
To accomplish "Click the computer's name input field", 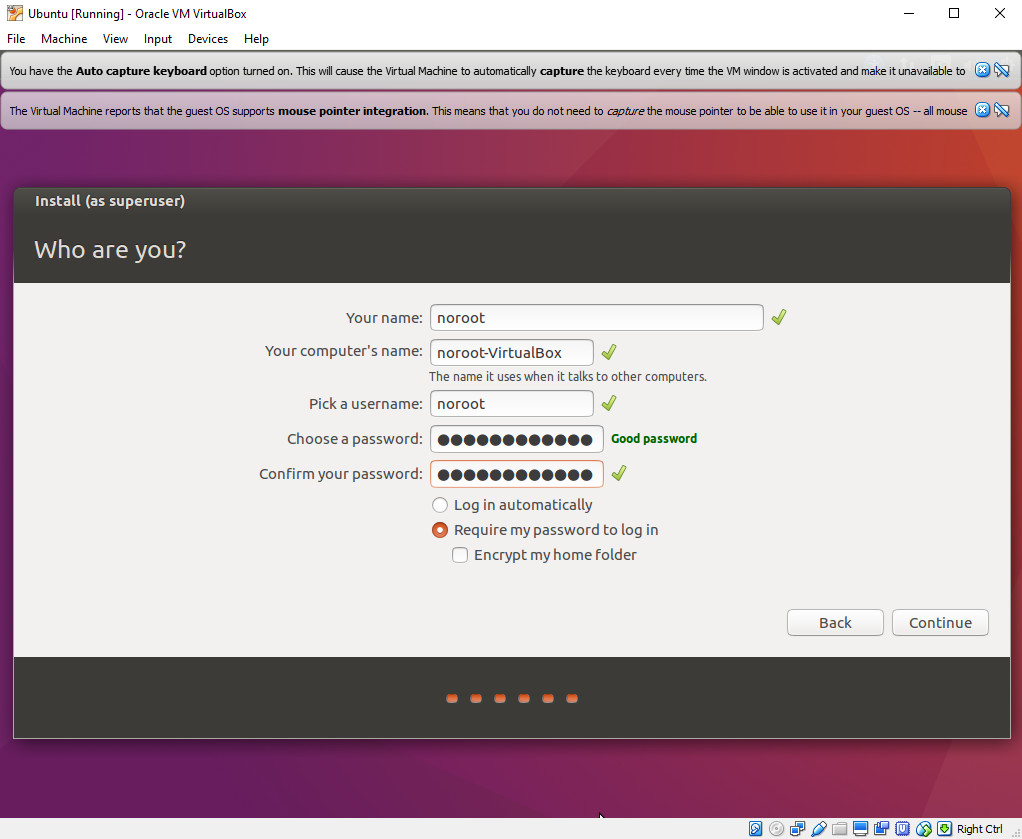I will [512, 353].
